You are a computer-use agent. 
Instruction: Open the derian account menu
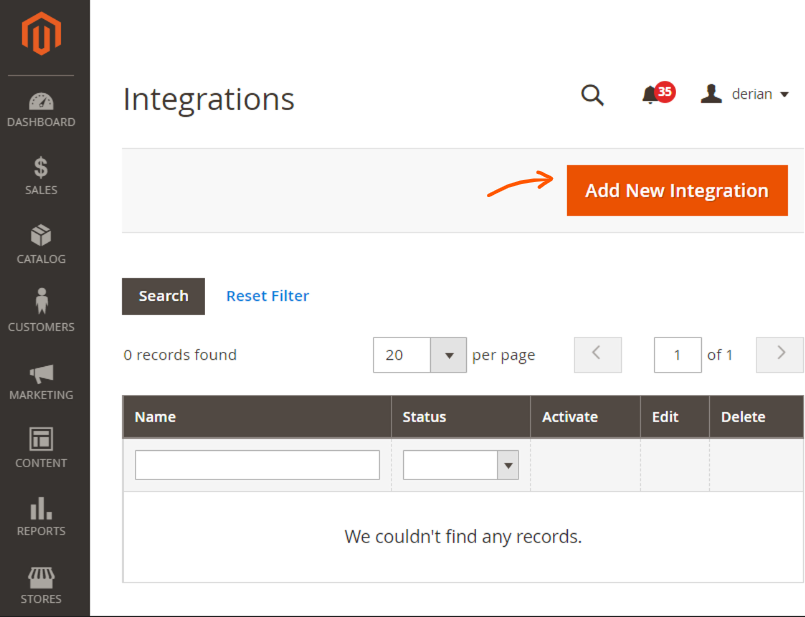pyautogui.click(x=744, y=94)
